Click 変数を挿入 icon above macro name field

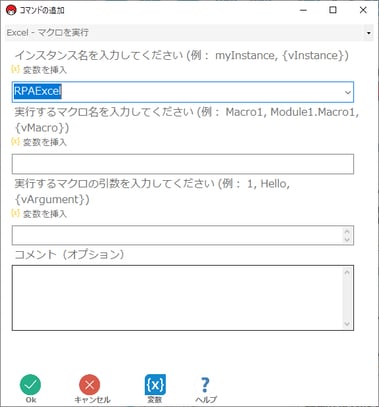click(15, 141)
